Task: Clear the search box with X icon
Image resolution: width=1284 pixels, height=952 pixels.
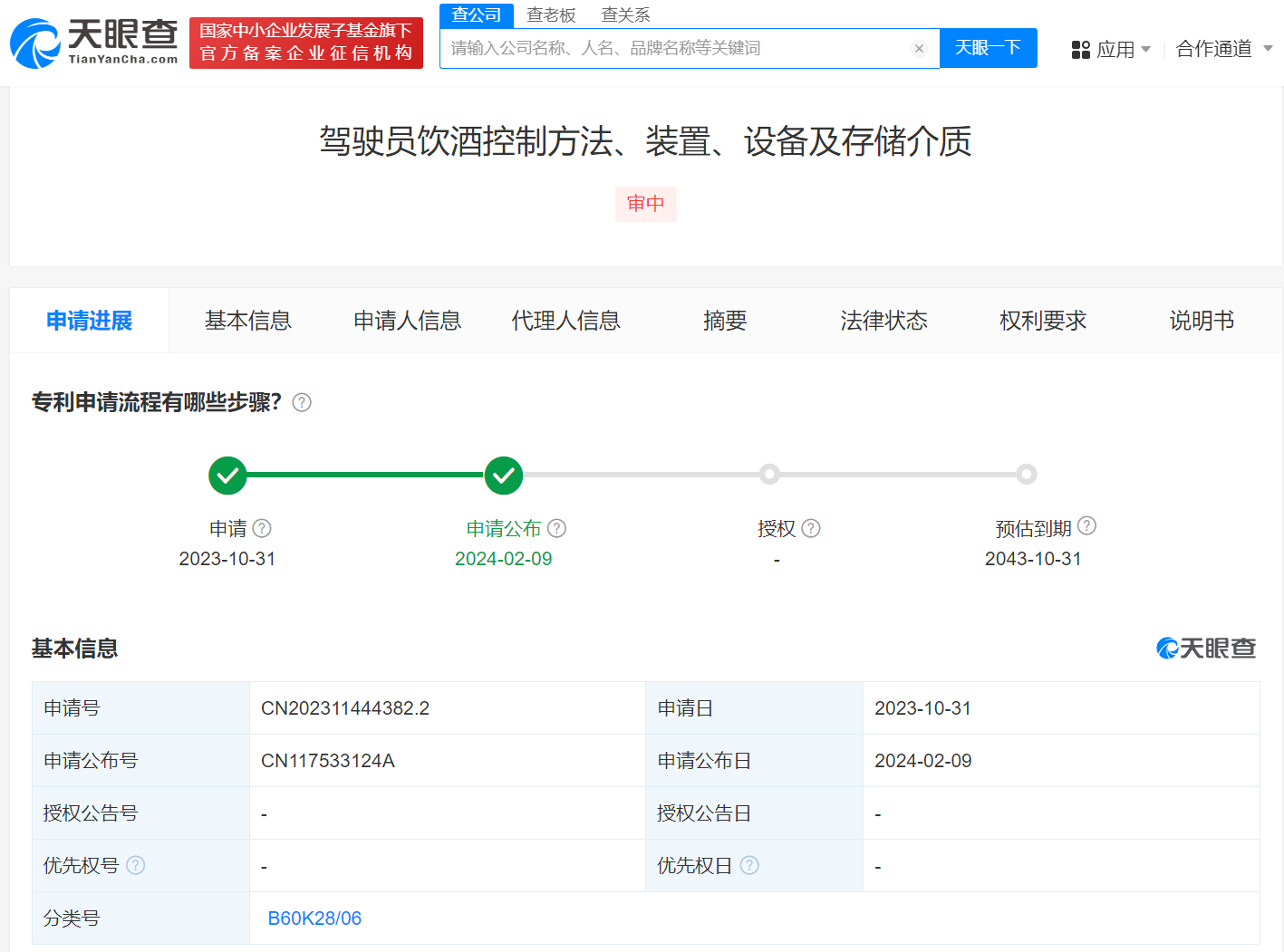Action: [x=919, y=49]
